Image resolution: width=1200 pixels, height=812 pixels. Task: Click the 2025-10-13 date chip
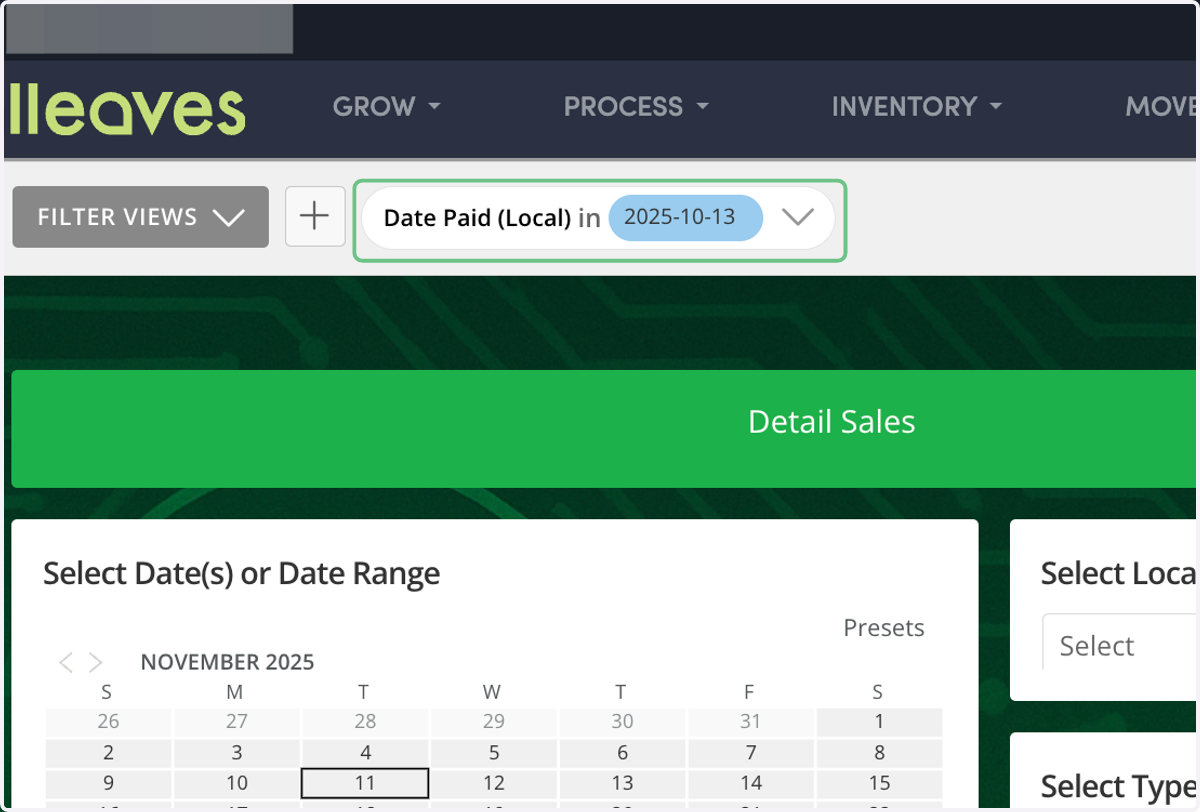(685, 218)
